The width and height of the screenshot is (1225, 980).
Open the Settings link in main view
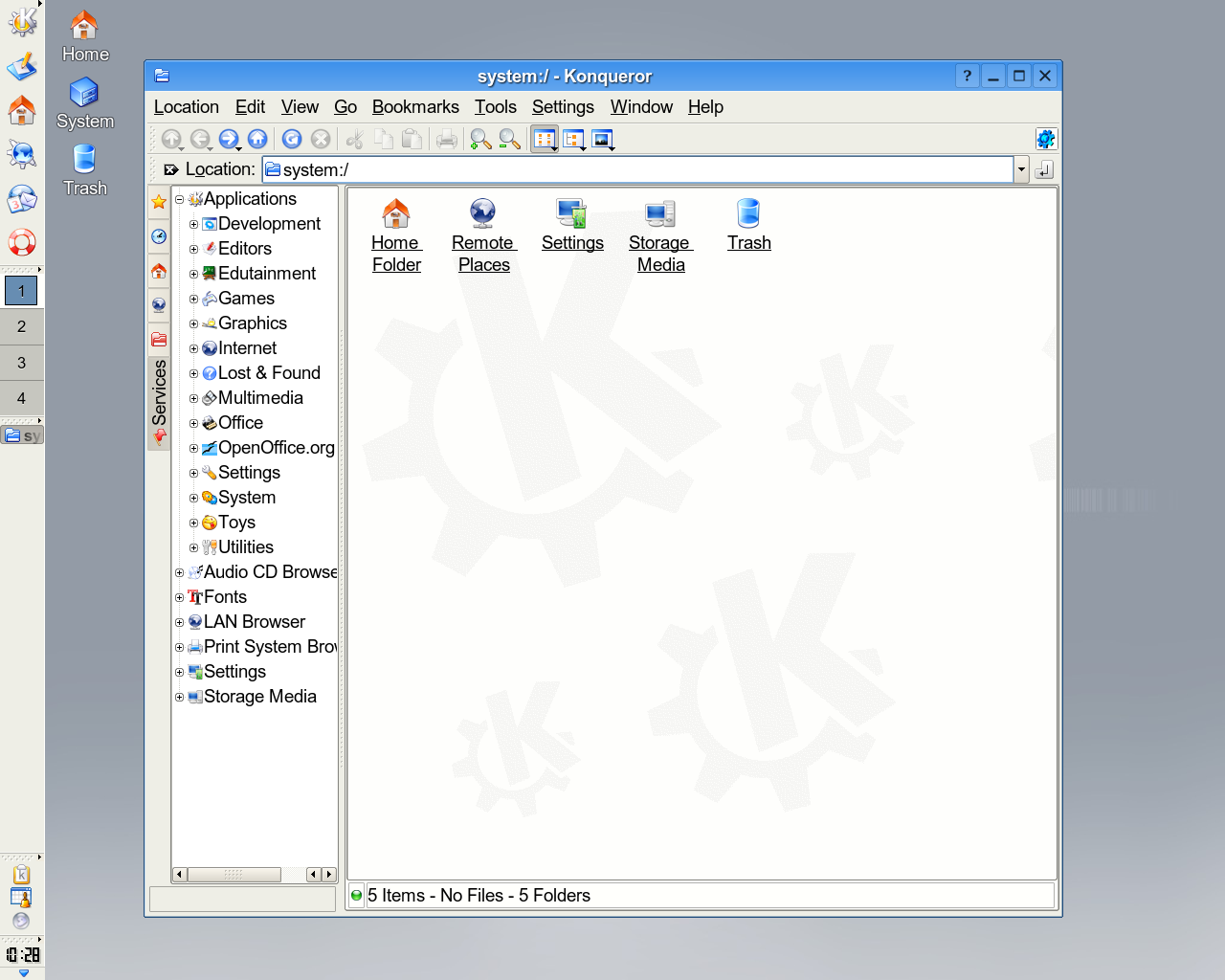coord(572,226)
